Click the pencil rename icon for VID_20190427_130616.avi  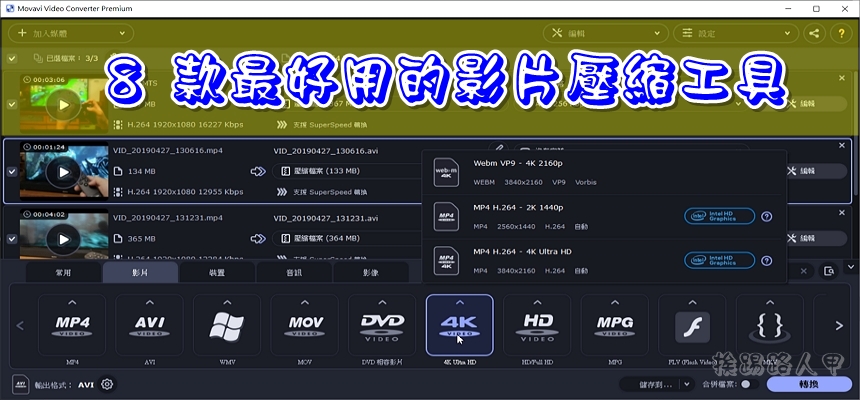click(498, 148)
